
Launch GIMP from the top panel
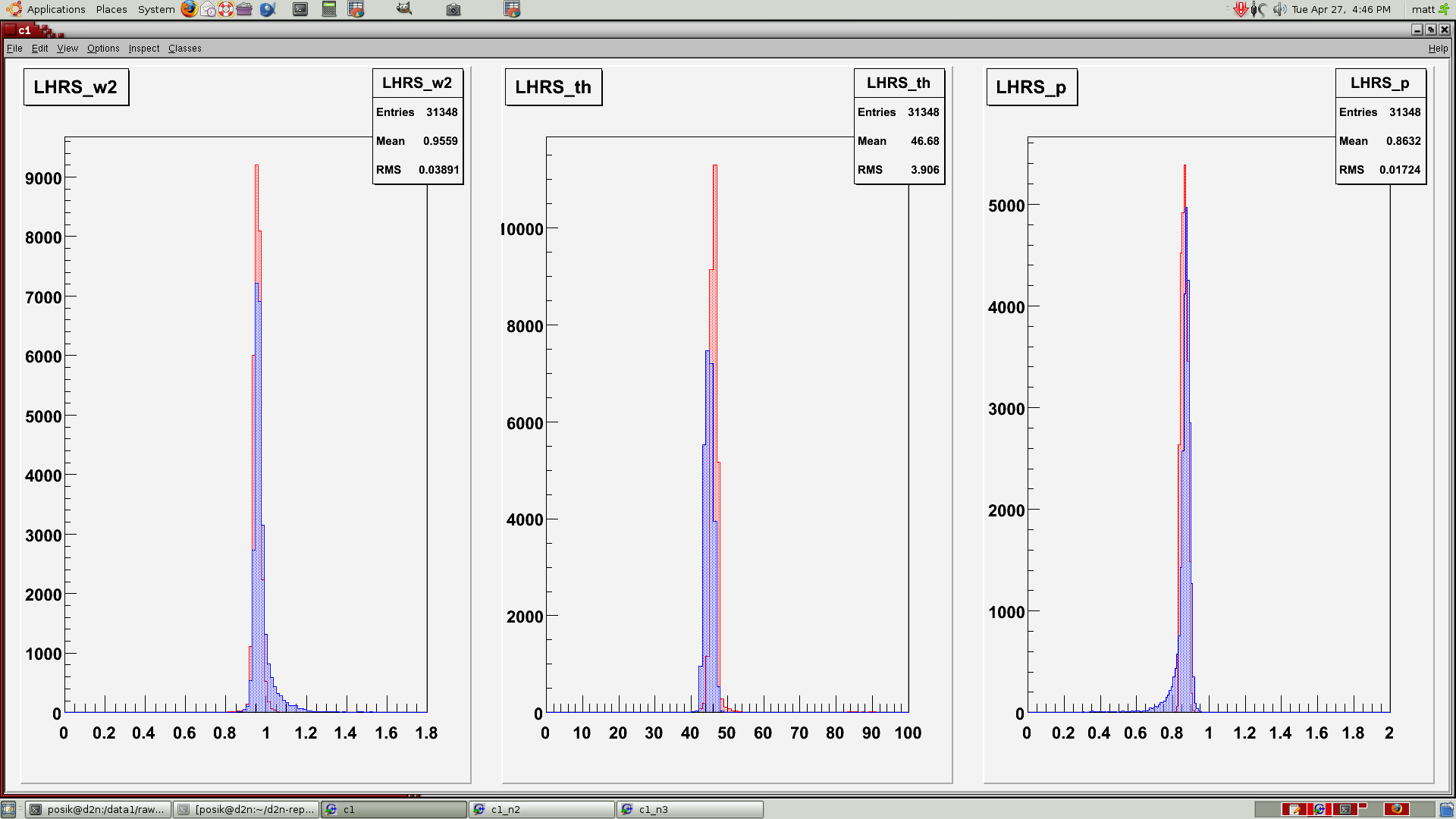(x=404, y=9)
